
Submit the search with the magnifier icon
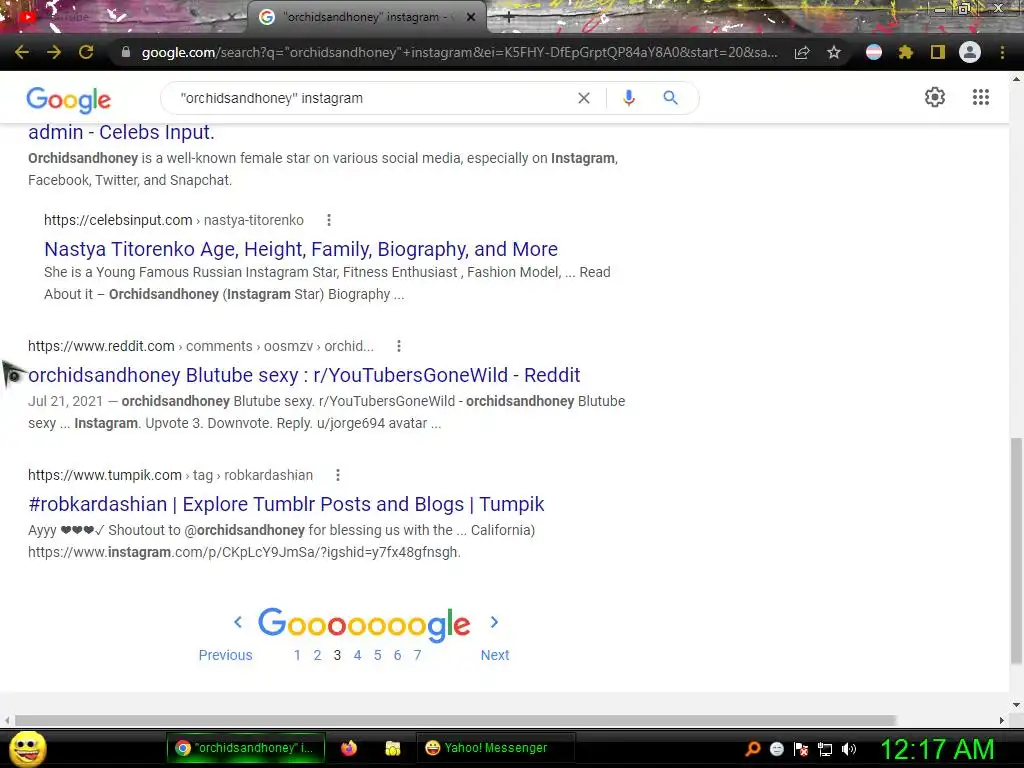point(670,98)
